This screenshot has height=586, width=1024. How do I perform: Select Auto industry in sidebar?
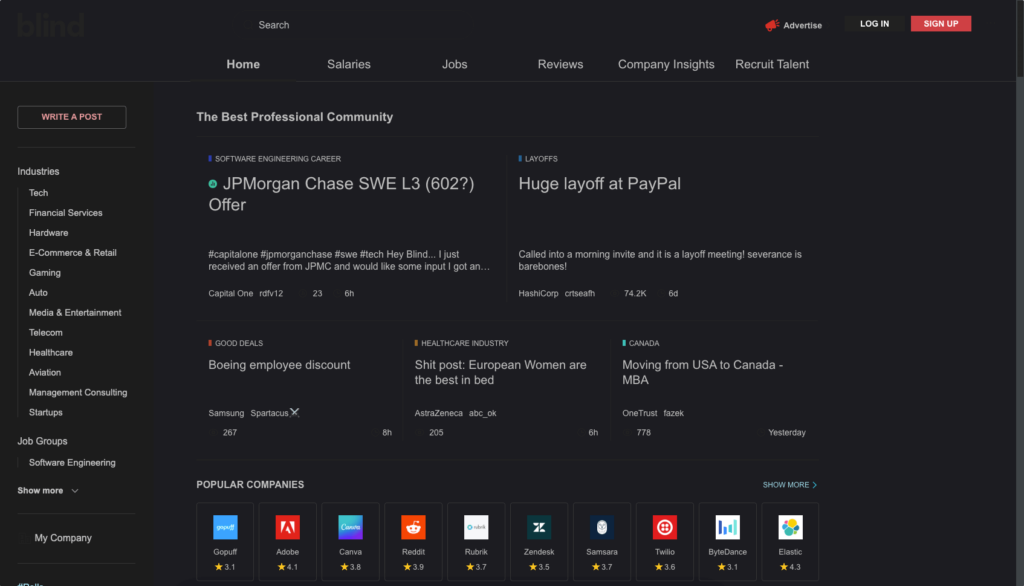tap(38, 293)
